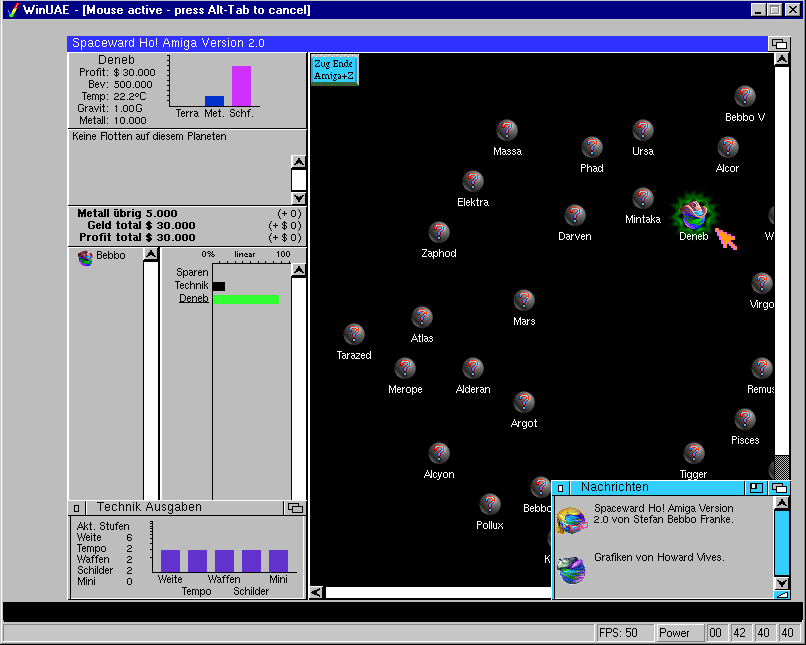Zoom the Nachrichten window

point(756,488)
